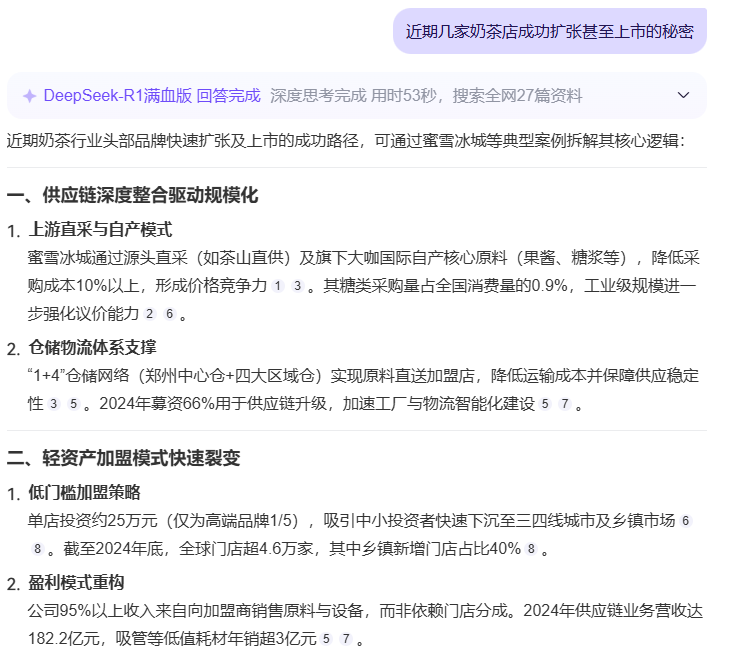This screenshot has height=660, width=737.
Task: Click citation 3 after 保障供应稳定性
Action: (x=53, y=405)
